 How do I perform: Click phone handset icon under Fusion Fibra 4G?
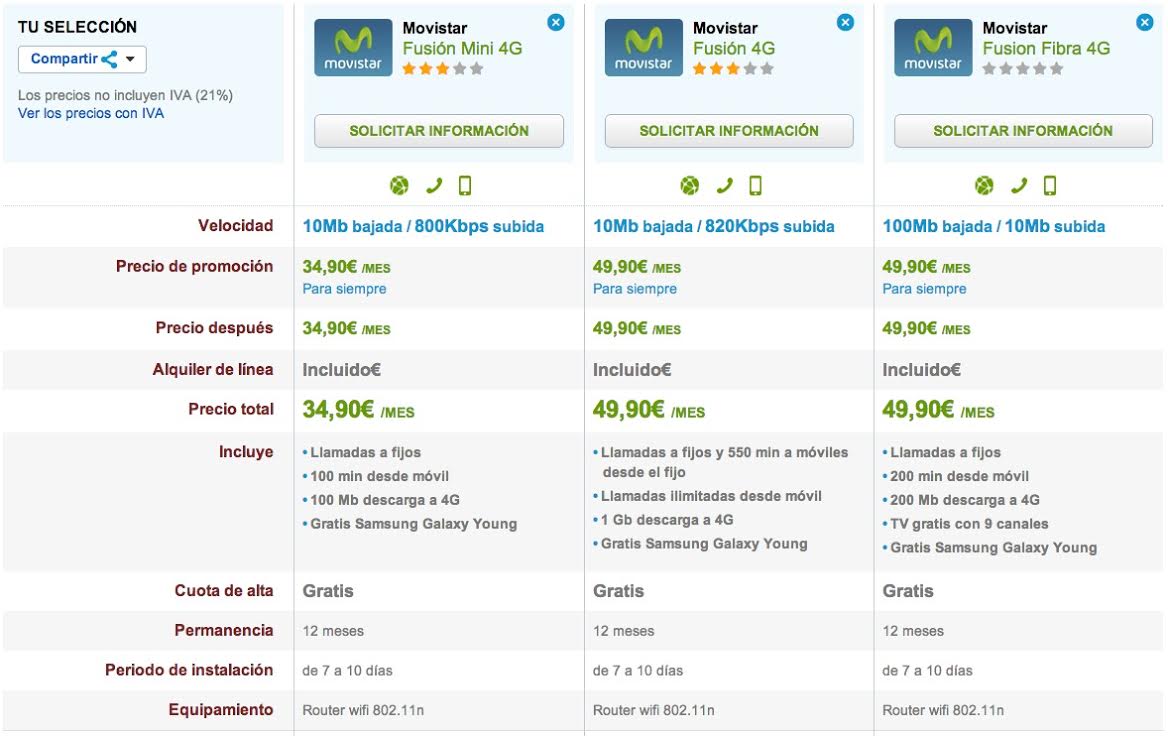coord(1018,185)
